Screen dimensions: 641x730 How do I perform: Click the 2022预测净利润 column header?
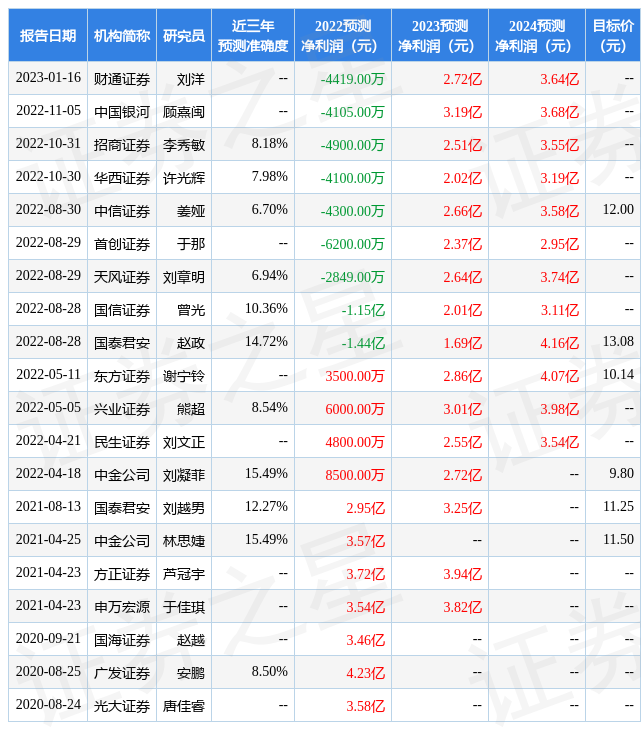click(x=343, y=35)
